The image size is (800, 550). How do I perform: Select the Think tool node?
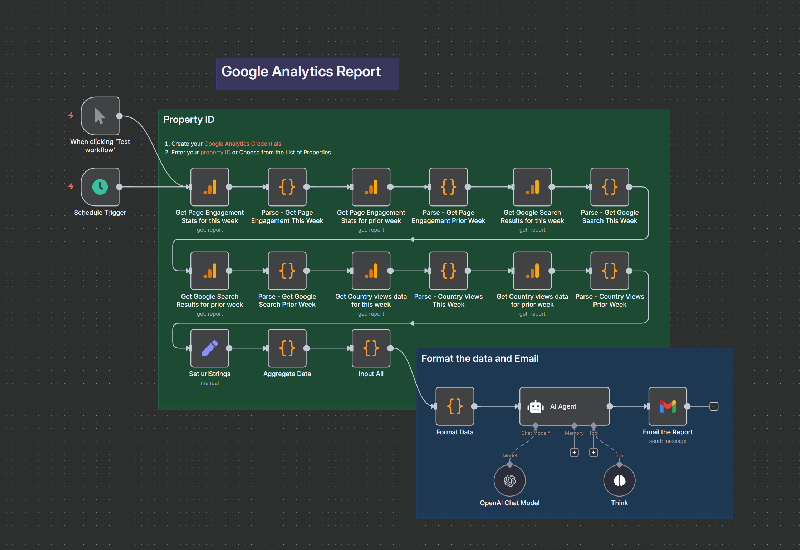[620, 480]
